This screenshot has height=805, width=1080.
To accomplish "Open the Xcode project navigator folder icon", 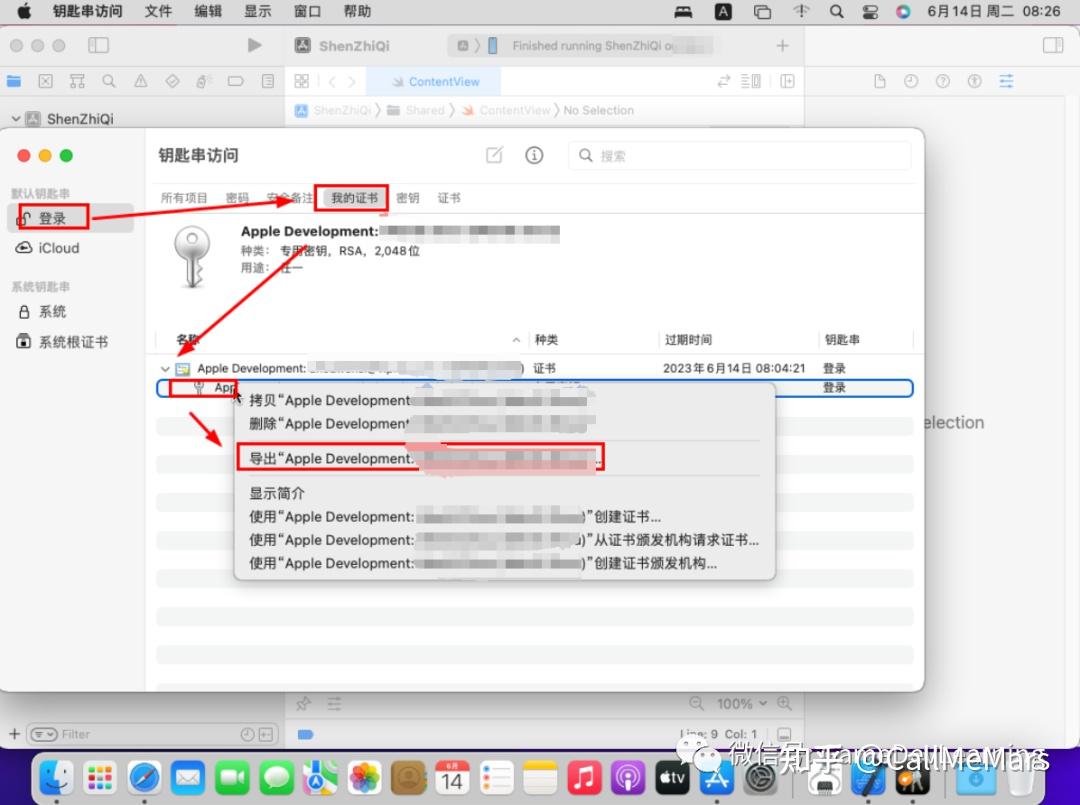I will tap(14, 81).
